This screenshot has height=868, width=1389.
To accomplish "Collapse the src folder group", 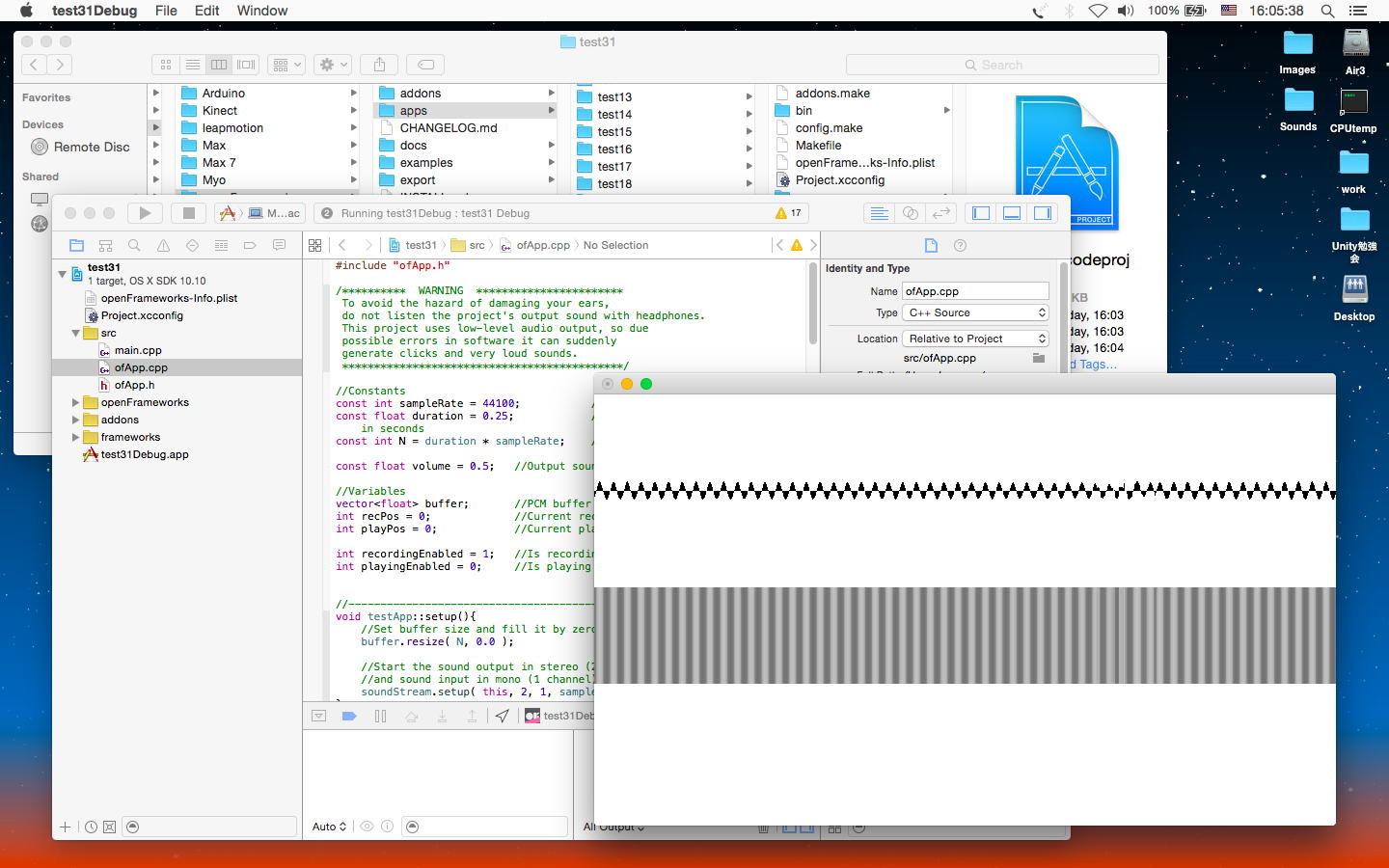I will click(x=75, y=333).
